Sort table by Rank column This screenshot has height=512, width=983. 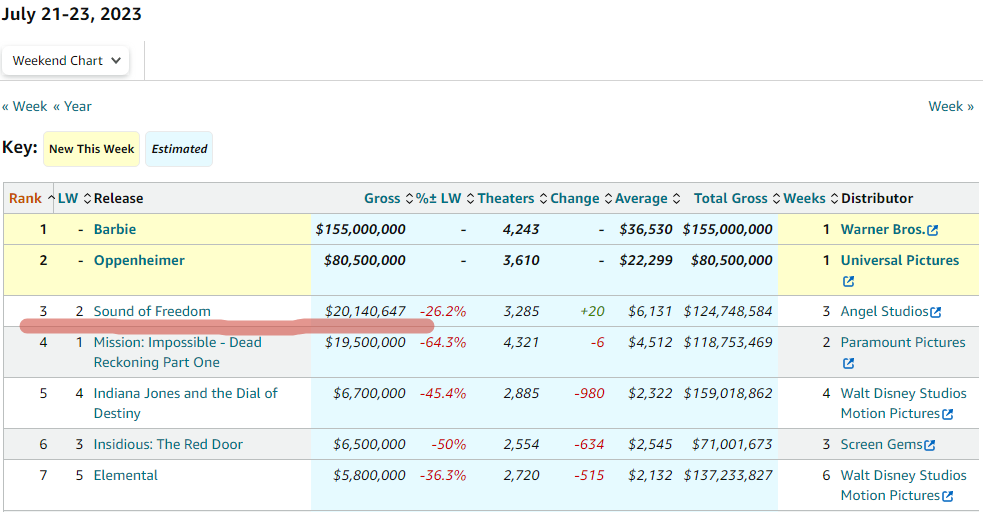(31, 199)
